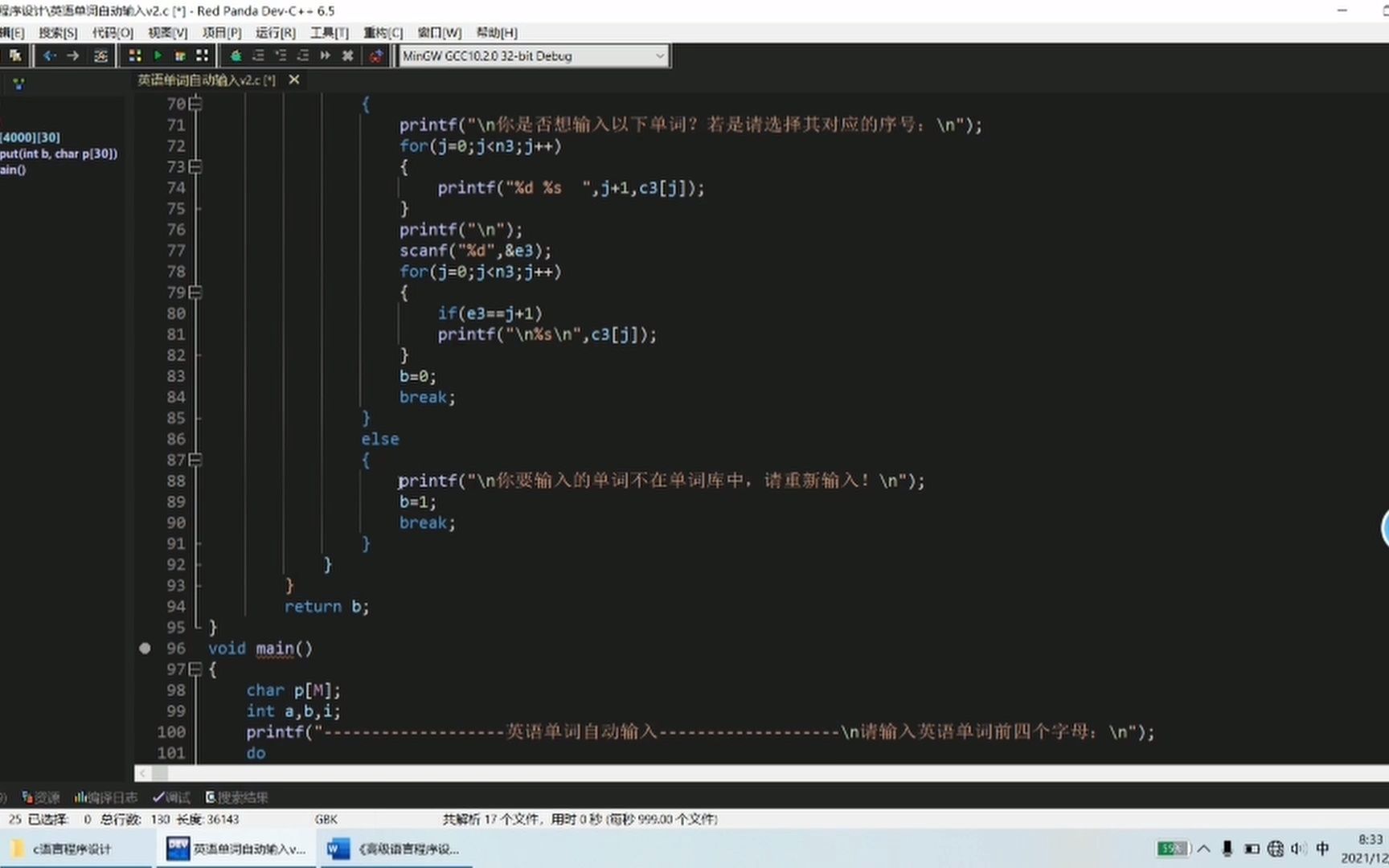Image resolution: width=1389 pixels, height=868 pixels.
Task: Open the 搜索[S] menu
Action: tap(58, 32)
